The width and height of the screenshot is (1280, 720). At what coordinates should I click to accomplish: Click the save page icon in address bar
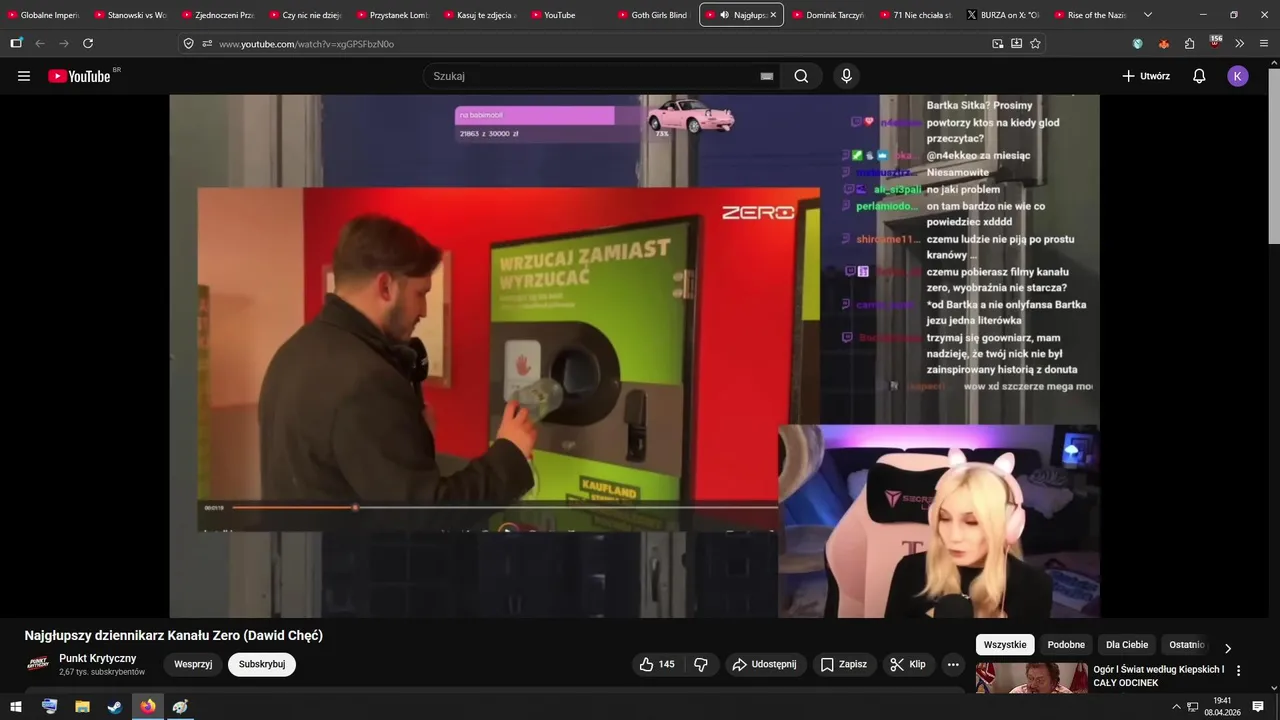(1017, 44)
